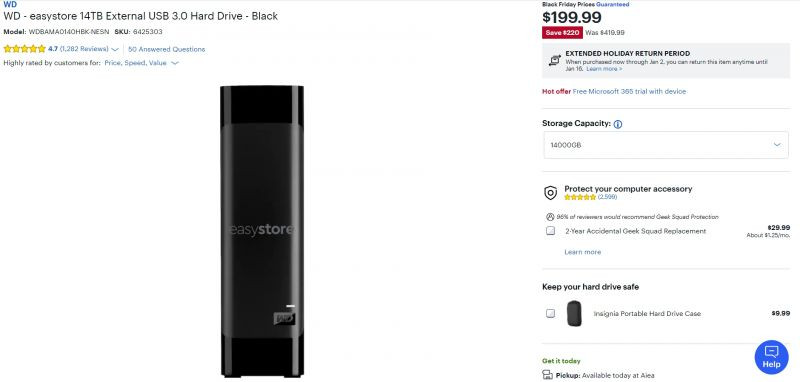Click the Insignia hard drive case thumbnail

point(574,313)
